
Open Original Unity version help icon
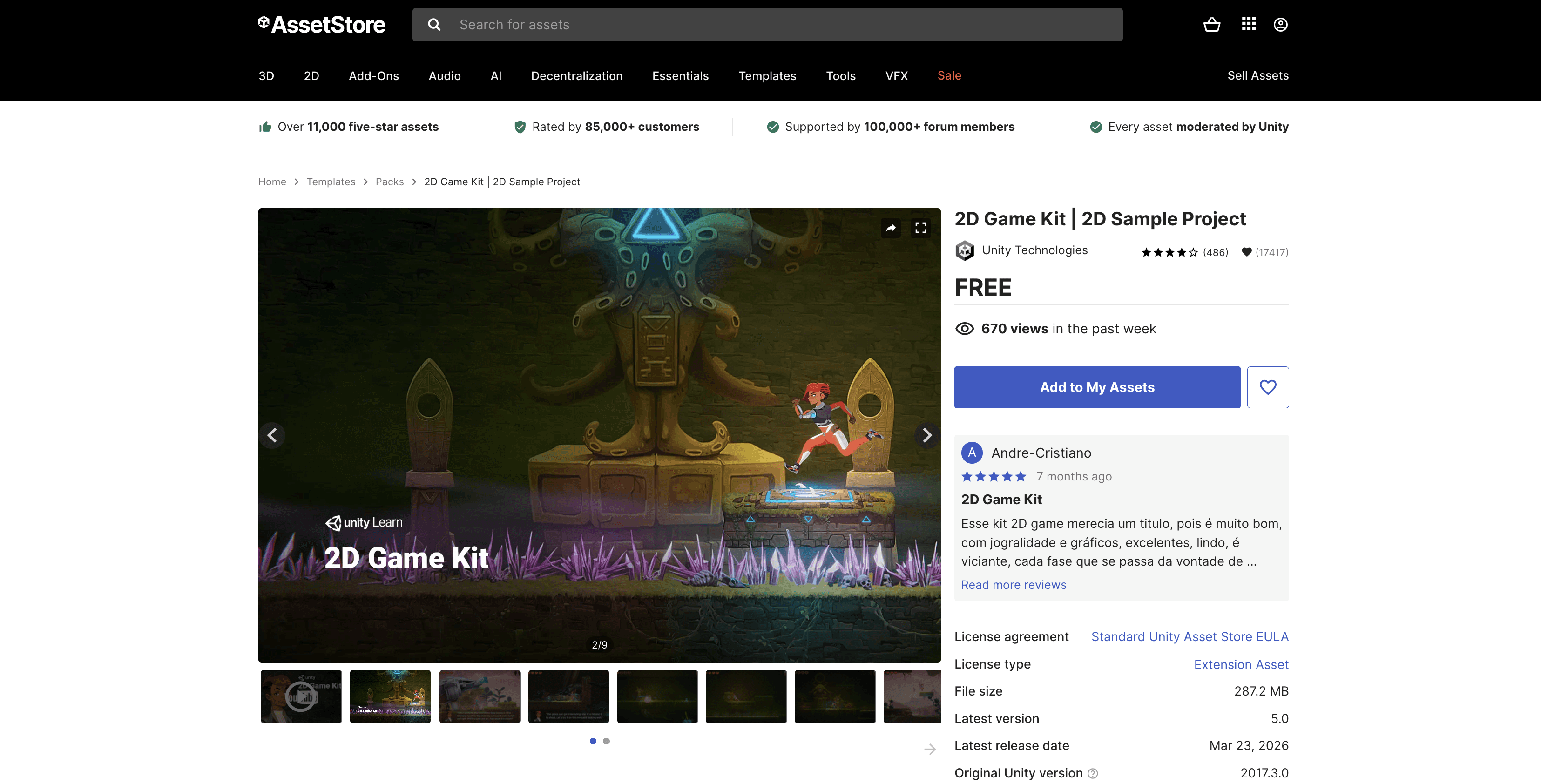point(1093,773)
